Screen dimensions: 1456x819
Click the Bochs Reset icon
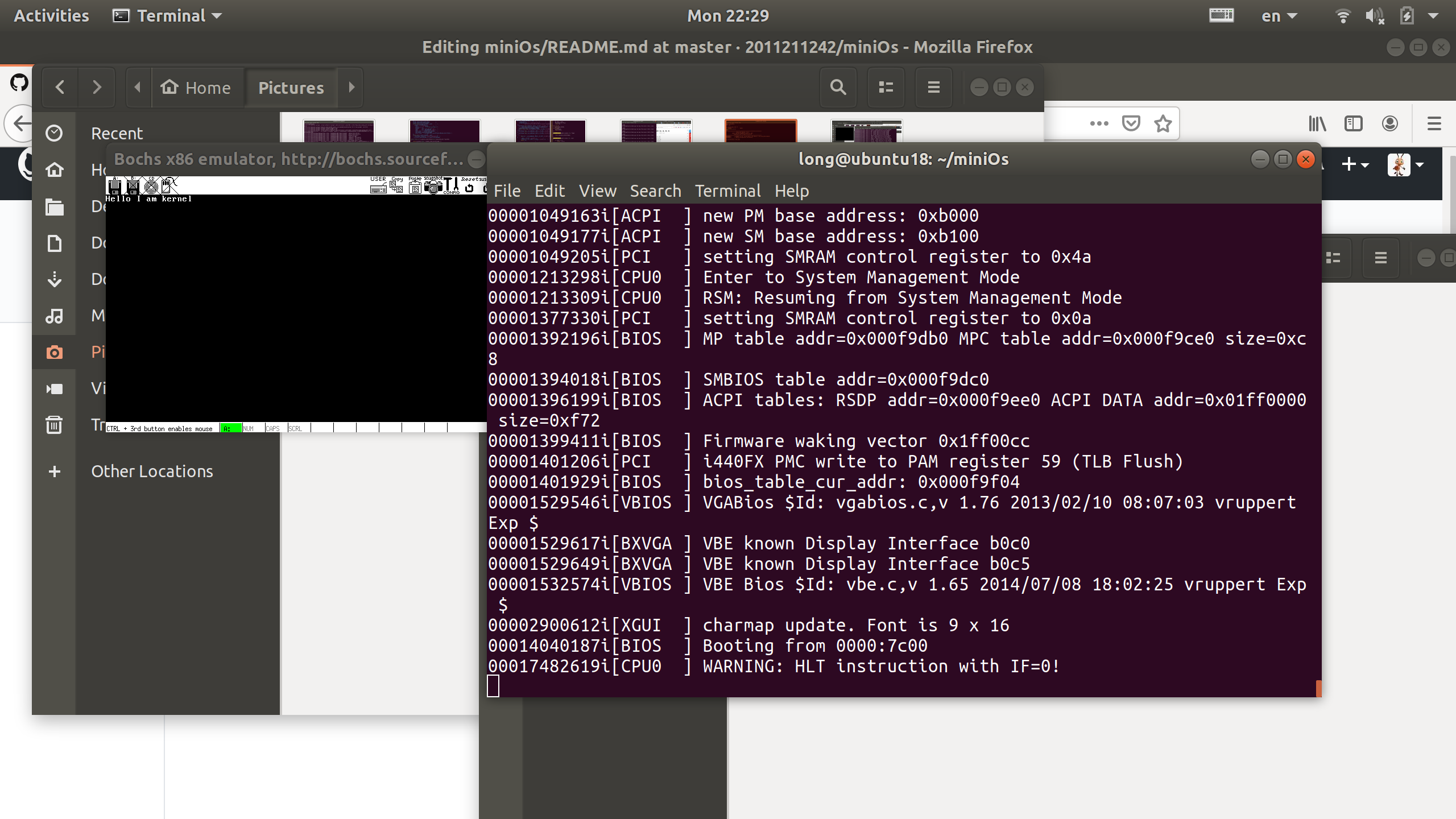(470, 187)
